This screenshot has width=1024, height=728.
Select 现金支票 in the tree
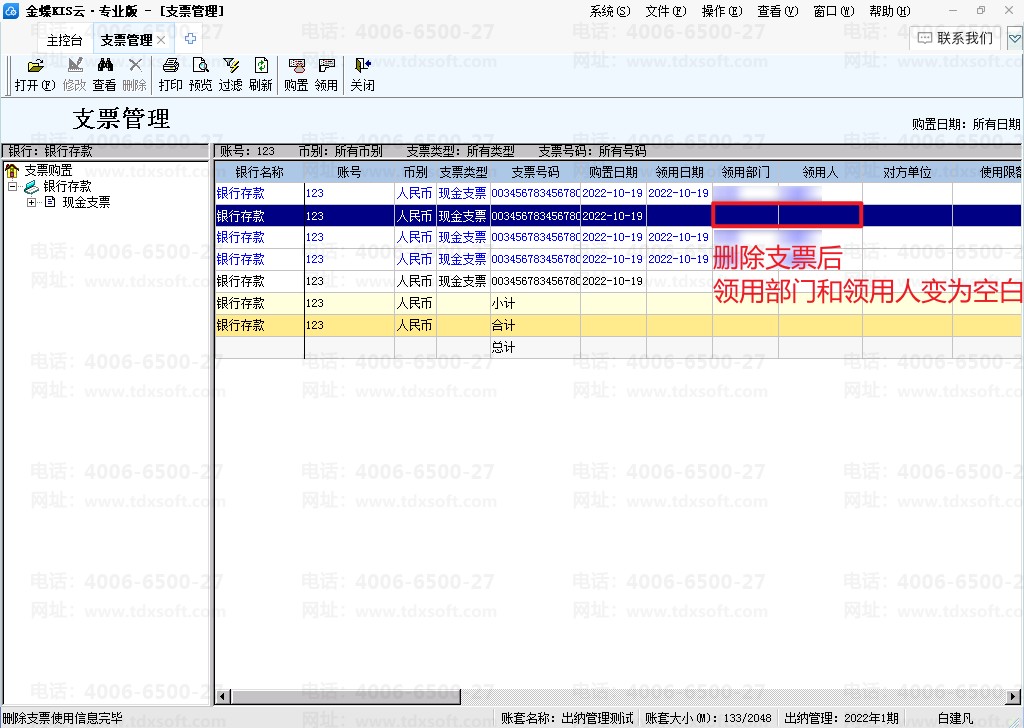coord(86,202)
